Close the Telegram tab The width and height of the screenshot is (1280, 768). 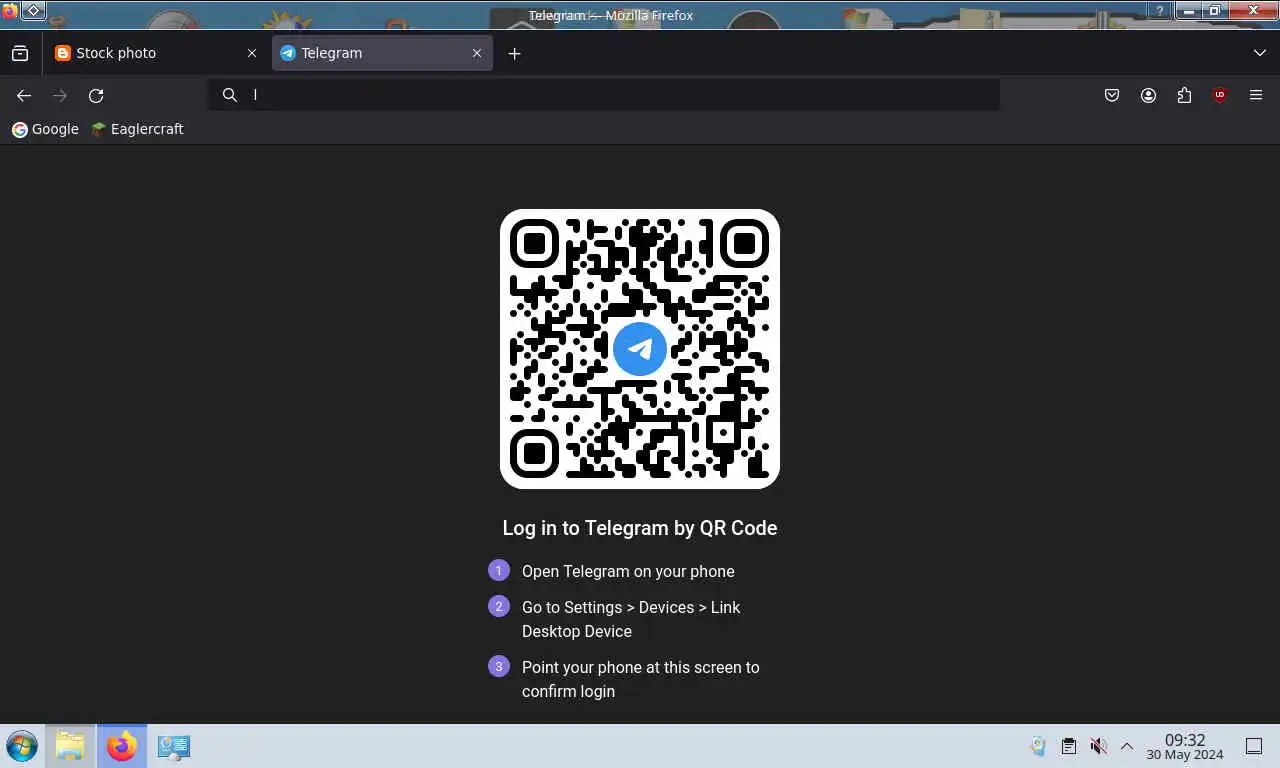point(477,53)
